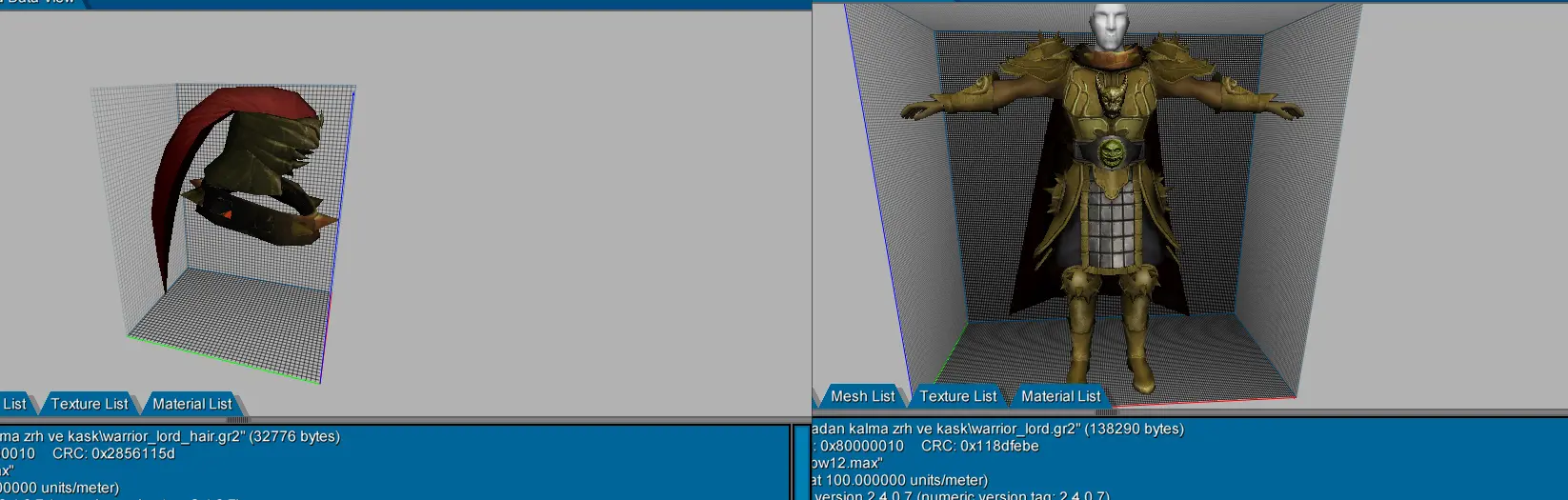The height and width of the screenshot is (500, 1568).
Task: Click the warrior_lord.gr2 file path text
Action: [997, 429]
